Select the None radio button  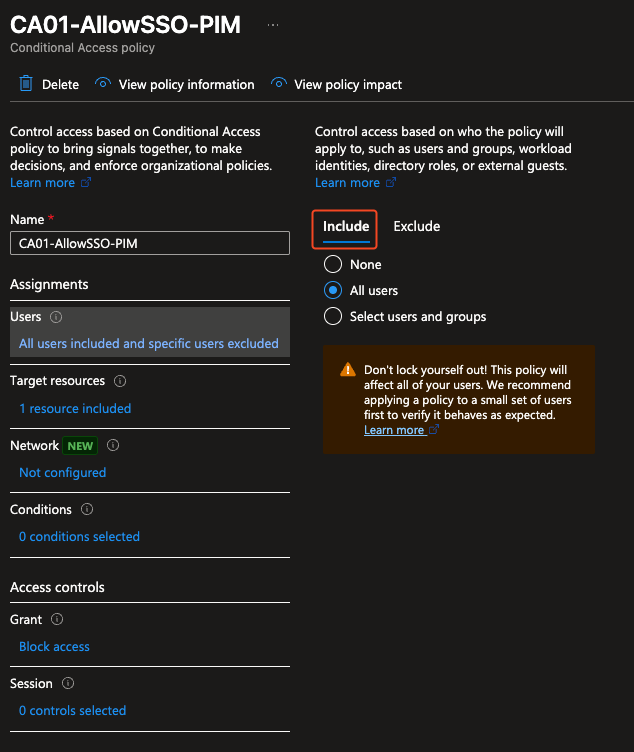point(333,265)
